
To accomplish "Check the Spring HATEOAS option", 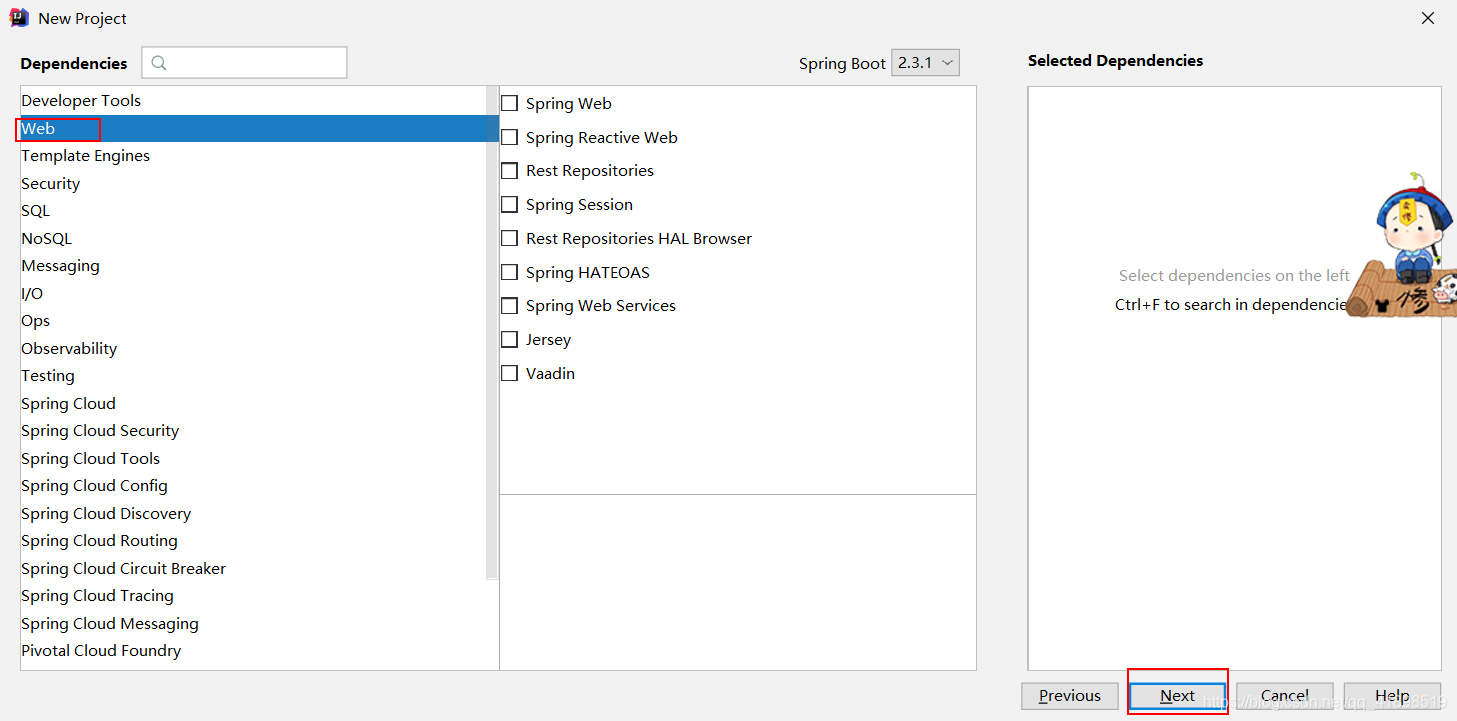I will 510,272.
